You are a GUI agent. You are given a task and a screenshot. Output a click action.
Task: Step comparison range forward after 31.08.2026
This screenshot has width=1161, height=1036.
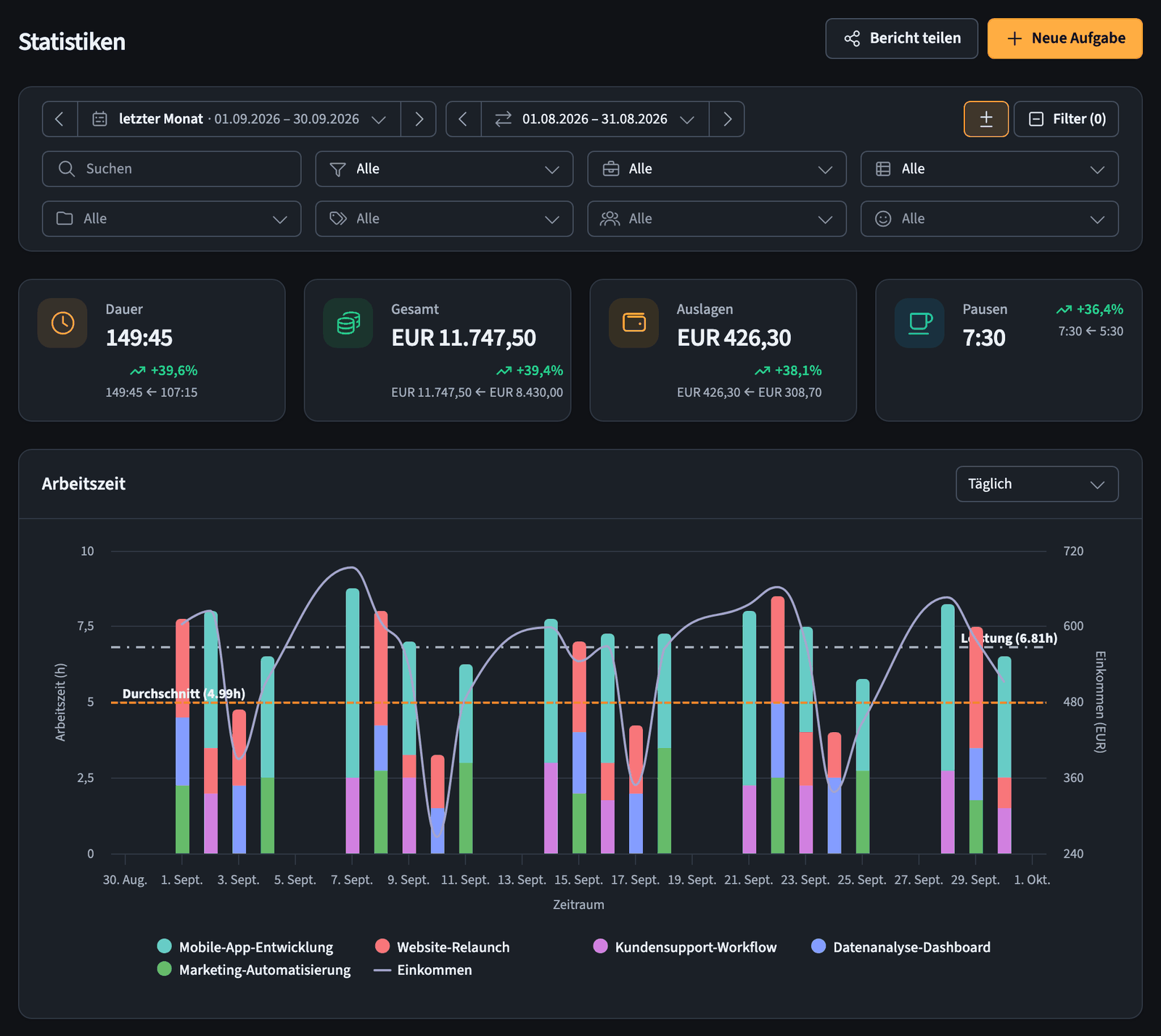tap(727, 119)
